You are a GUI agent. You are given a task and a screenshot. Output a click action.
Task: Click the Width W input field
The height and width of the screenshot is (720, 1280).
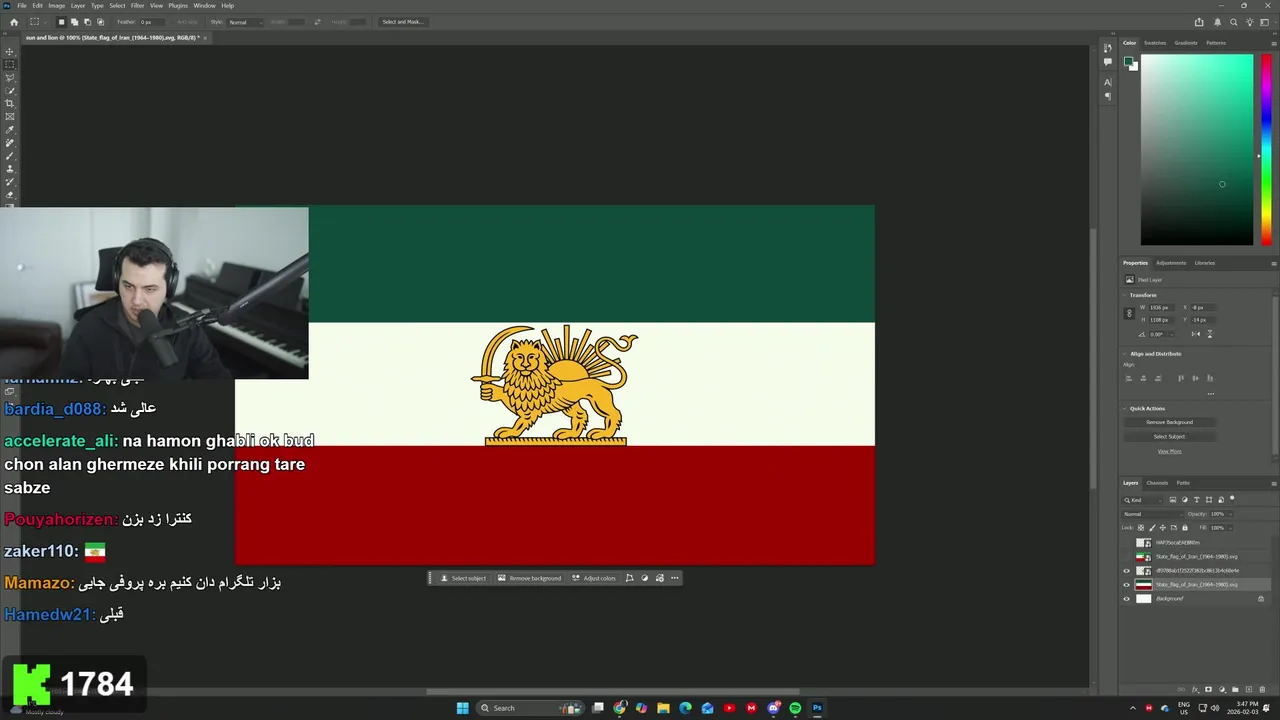pyautogui.click(x=1161, y=308)
